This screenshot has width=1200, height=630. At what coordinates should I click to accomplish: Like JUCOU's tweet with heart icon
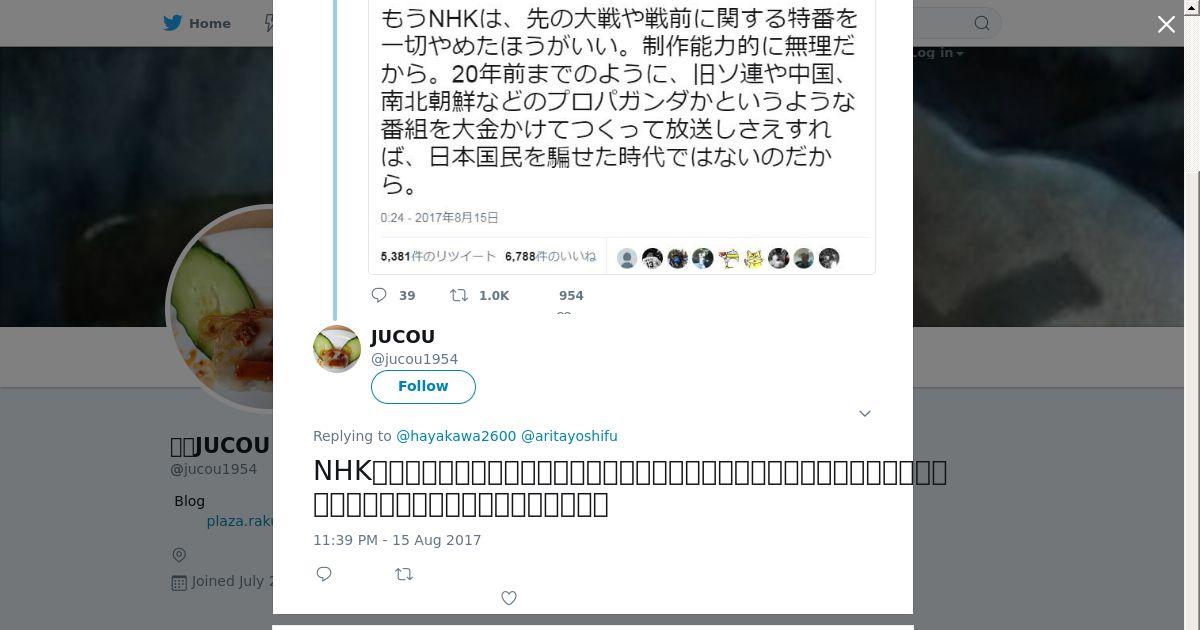tap(509, 598)
